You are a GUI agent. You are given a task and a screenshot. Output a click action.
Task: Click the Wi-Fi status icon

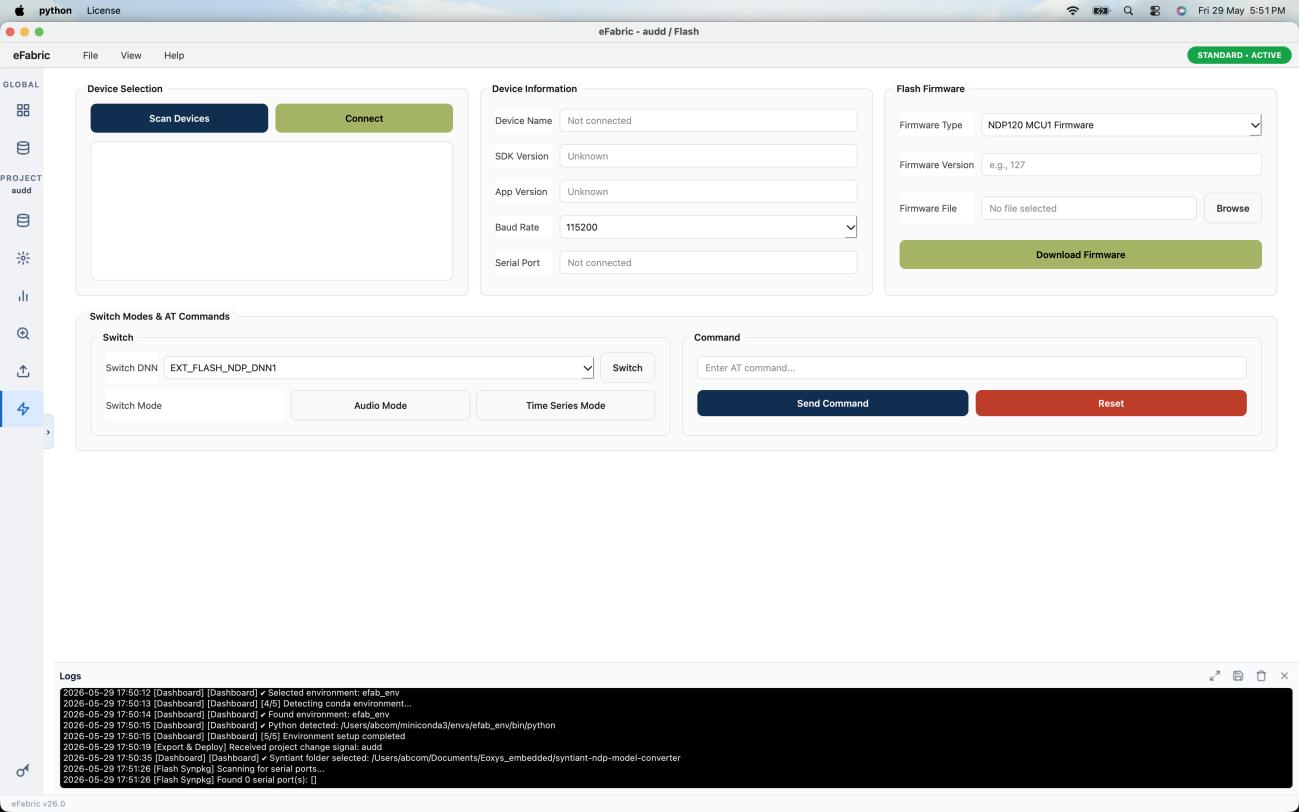click(1073, 10)
